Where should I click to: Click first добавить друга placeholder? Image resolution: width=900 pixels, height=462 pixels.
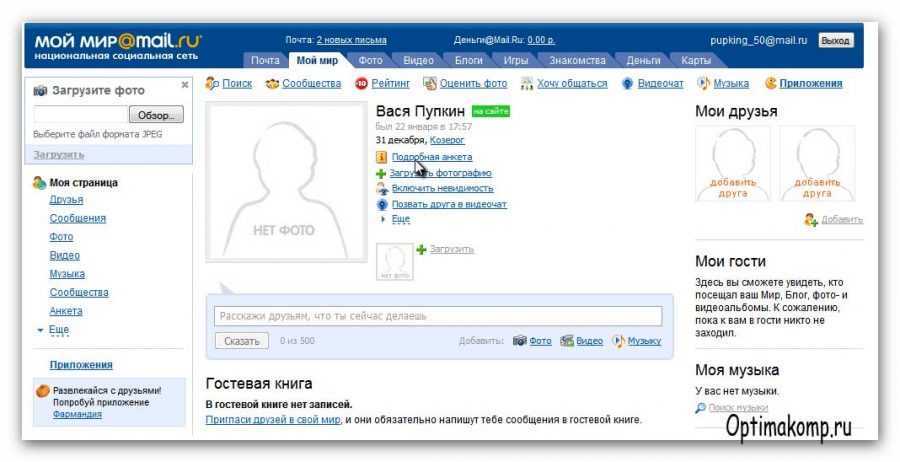coord(732,164)
